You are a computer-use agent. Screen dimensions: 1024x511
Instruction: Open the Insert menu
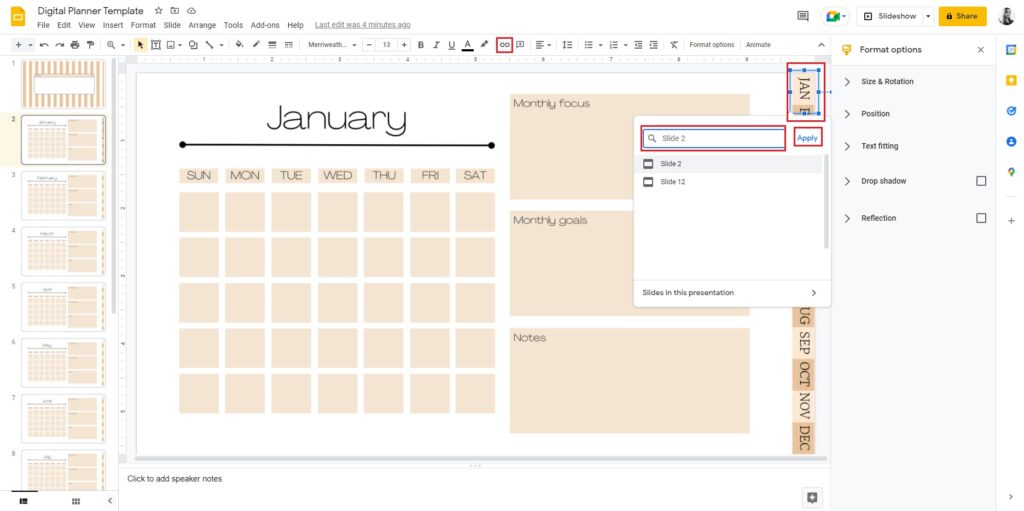click(112, 25)
